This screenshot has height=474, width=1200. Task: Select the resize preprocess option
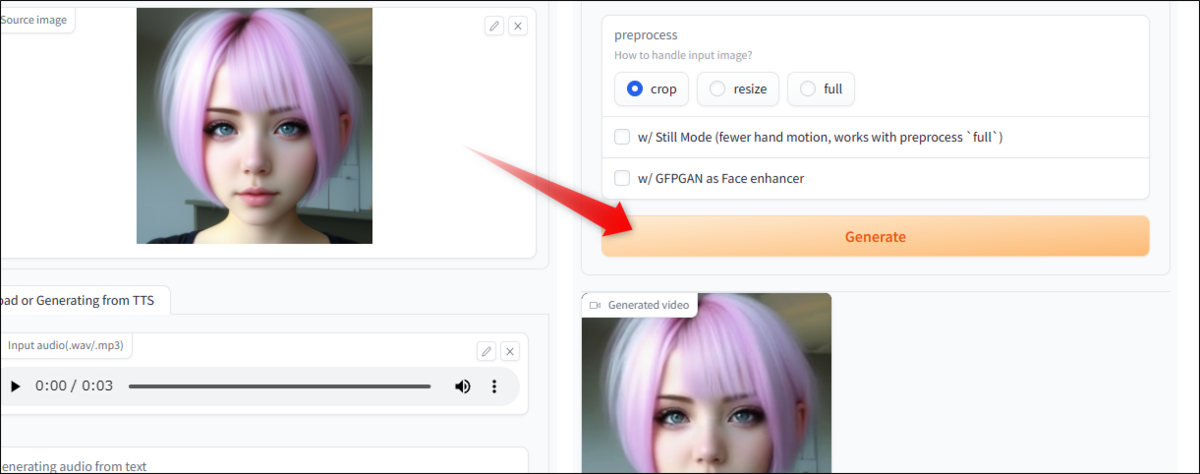(737, 89)
